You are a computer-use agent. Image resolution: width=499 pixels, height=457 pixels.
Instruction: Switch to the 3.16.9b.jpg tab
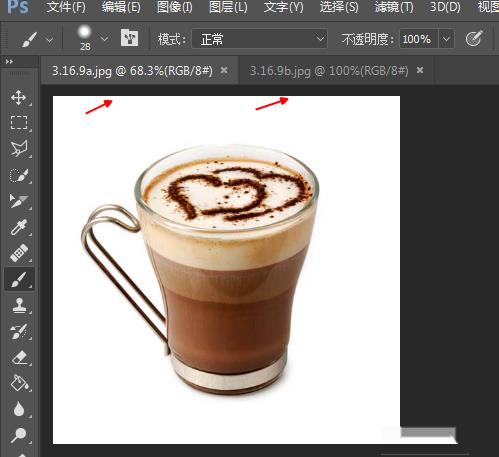(x=329, y=71)
